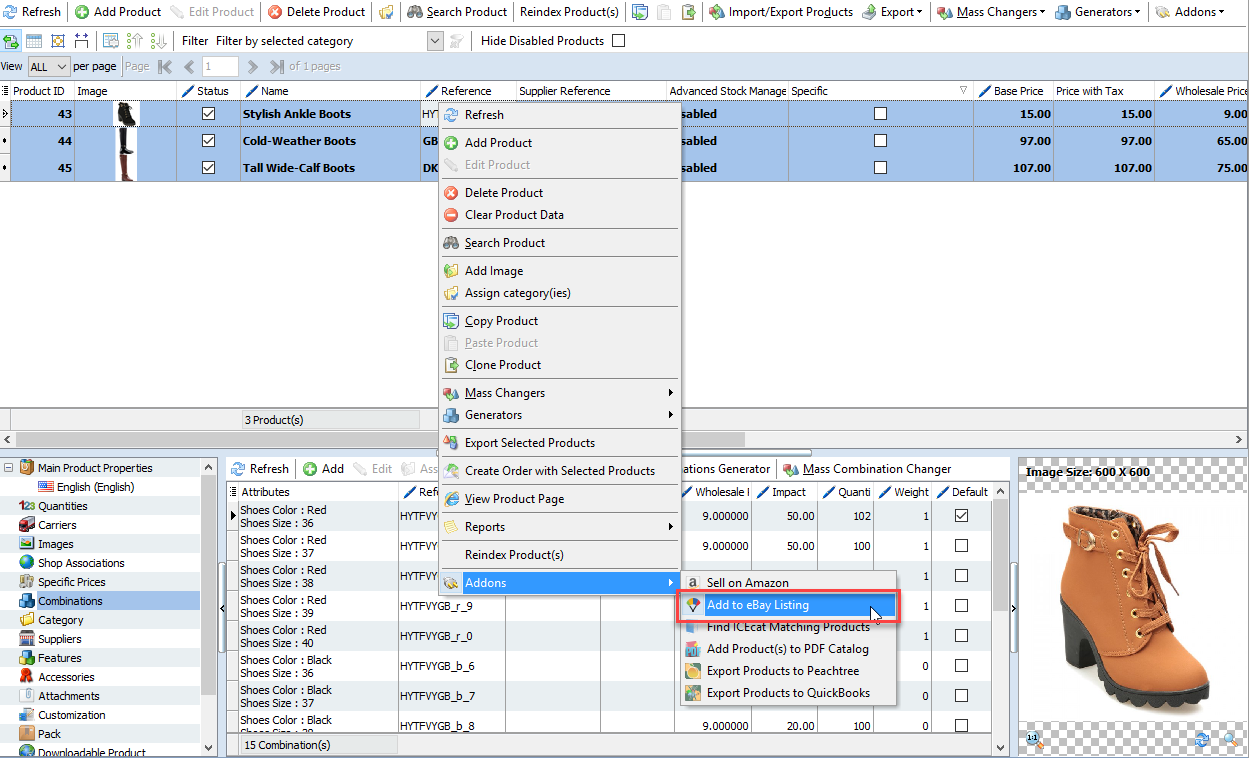This screenshot has height=758, width=1249.
Task: Click View Product Page browser icon
Action: pos(451,499)
